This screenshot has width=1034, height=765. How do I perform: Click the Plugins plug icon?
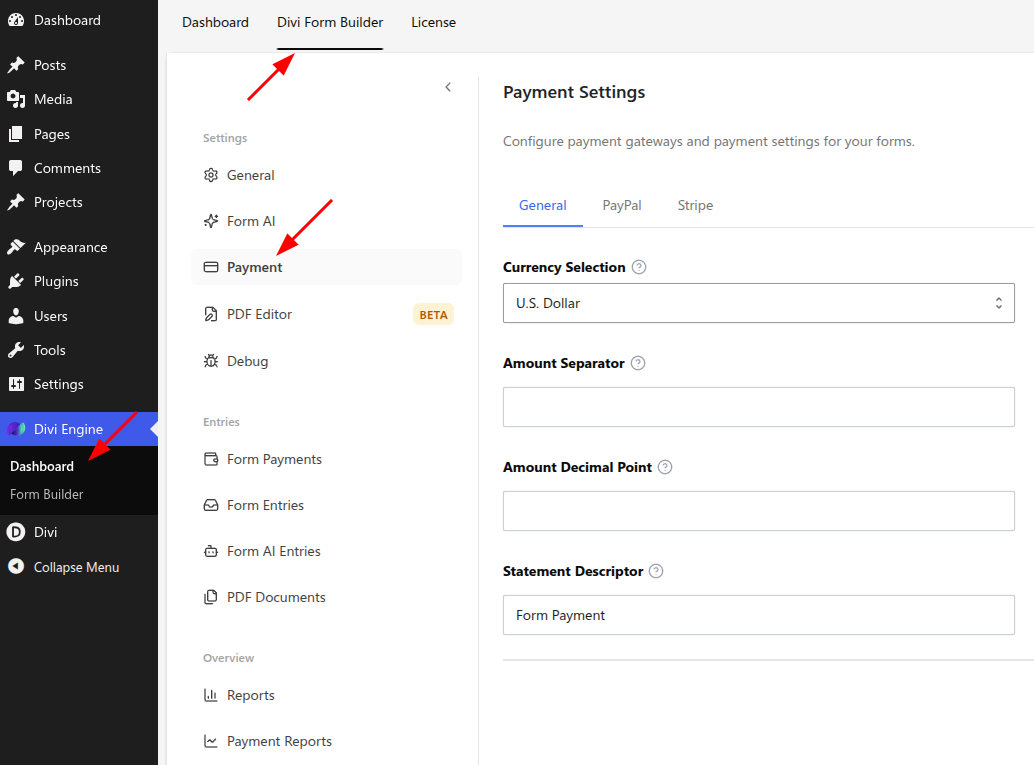[16, 281]
